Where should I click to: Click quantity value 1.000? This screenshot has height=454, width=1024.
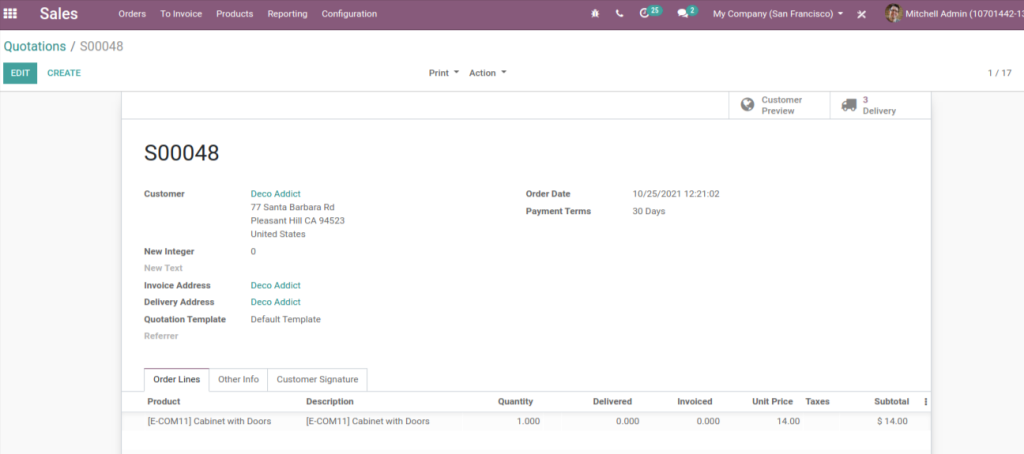coord(528,421)
